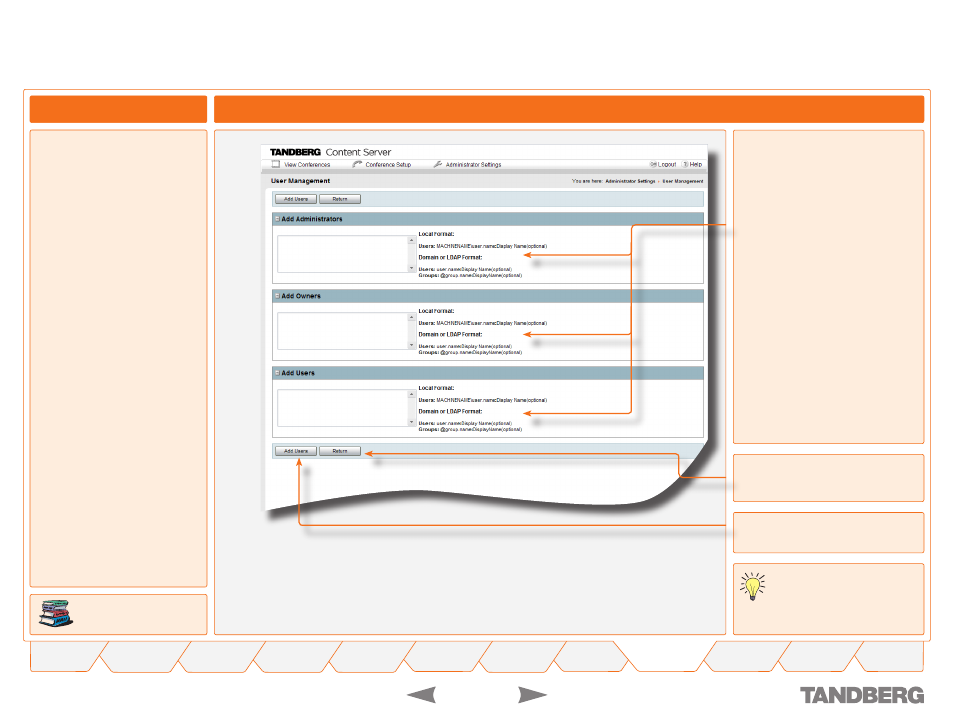
Task: Open the Conference Setup menu
Action: click(388, 165)
